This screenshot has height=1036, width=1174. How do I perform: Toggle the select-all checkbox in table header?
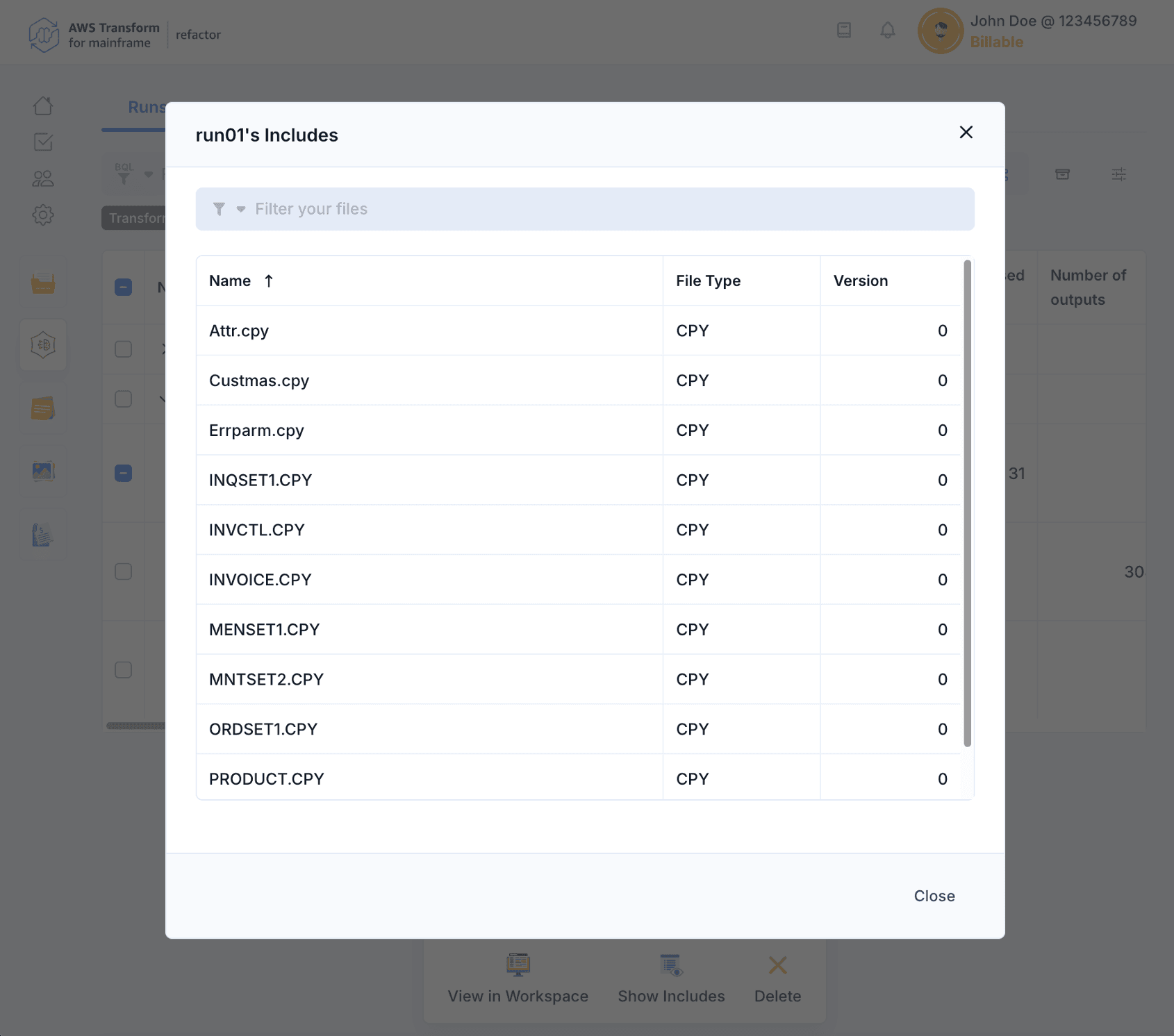coord(123,287)
